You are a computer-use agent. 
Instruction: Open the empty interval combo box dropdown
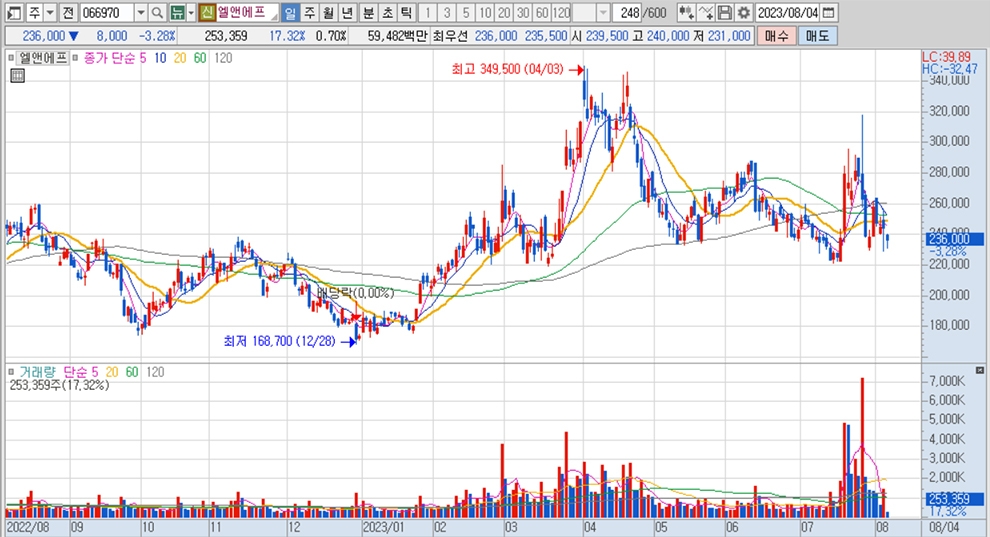604,13
